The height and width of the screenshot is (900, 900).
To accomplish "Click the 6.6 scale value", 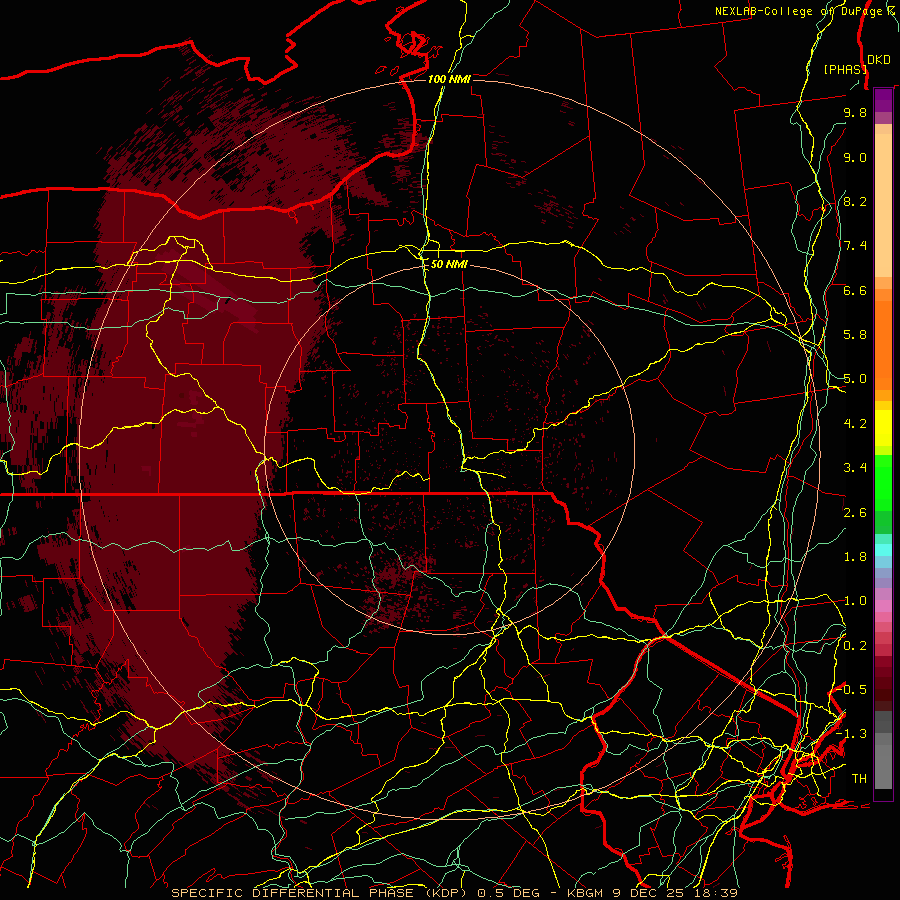I will click(x=855, y=290).
